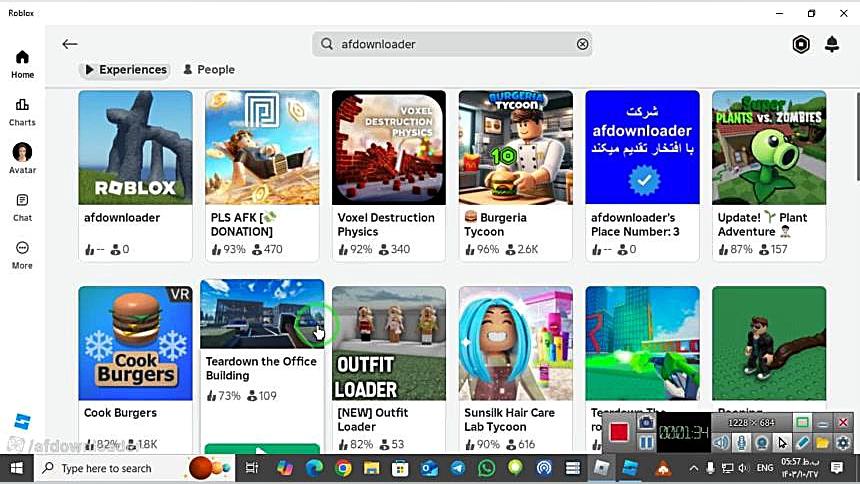The width and height of the screenshot is (860, 484).
Task: Open the PLS AFK Donation thumbnail
Action: 262,148
